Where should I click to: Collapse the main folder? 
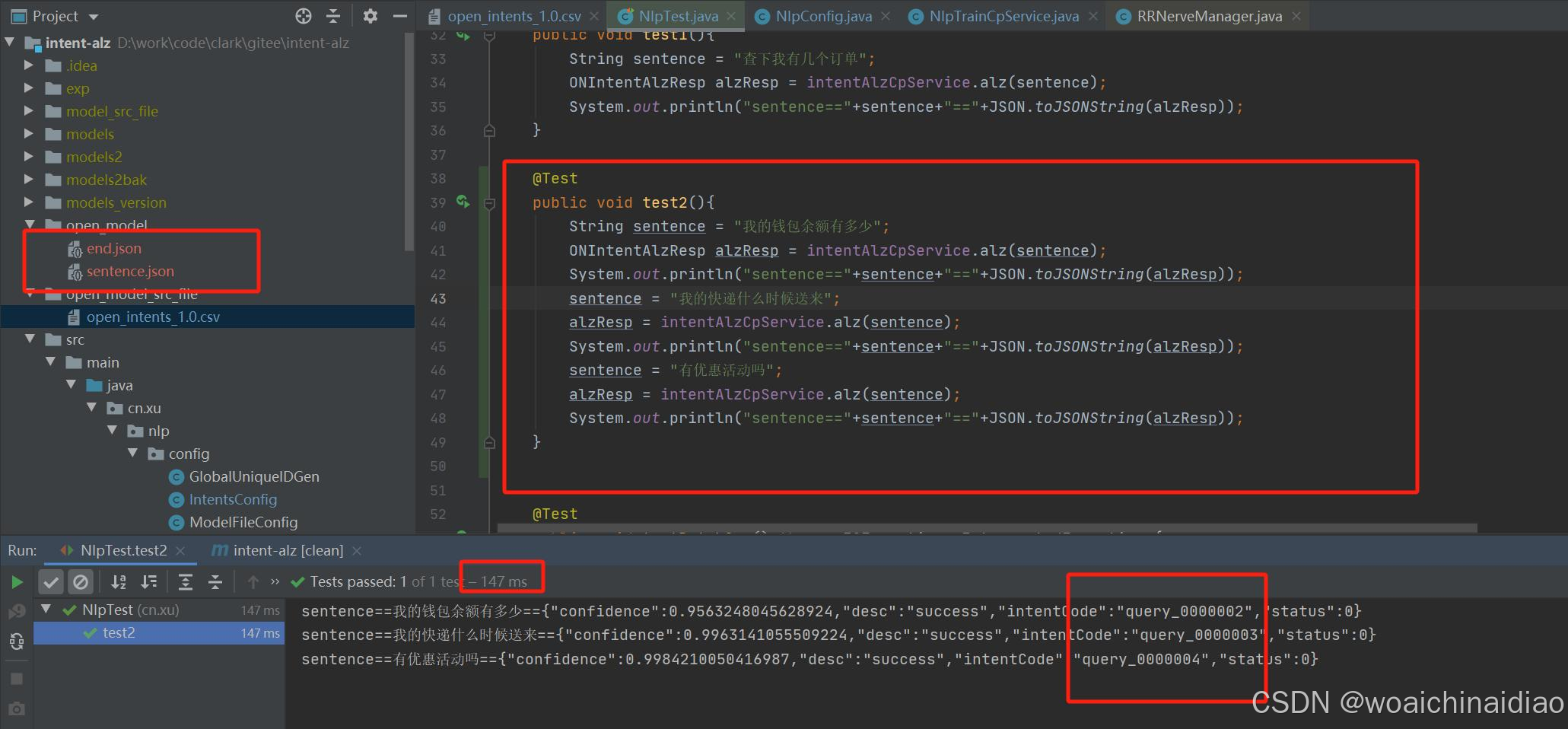click(x=50, y=362)
